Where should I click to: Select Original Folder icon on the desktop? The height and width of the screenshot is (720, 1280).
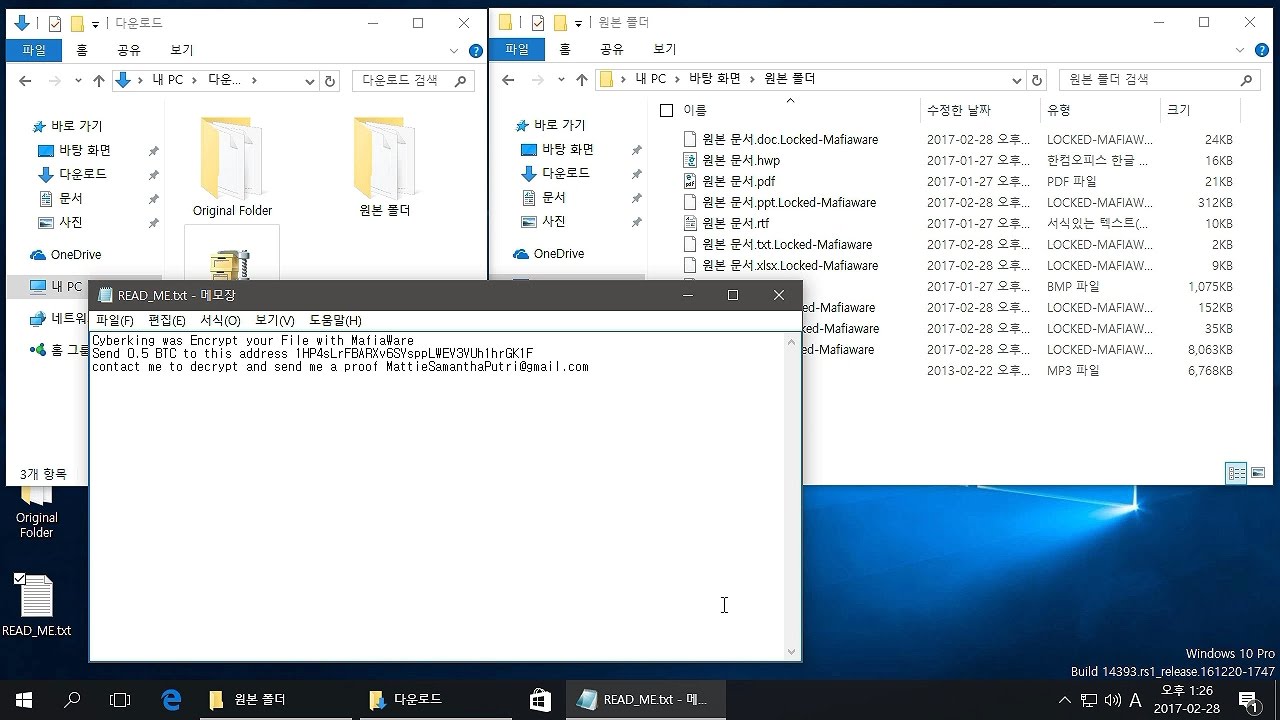37,513
